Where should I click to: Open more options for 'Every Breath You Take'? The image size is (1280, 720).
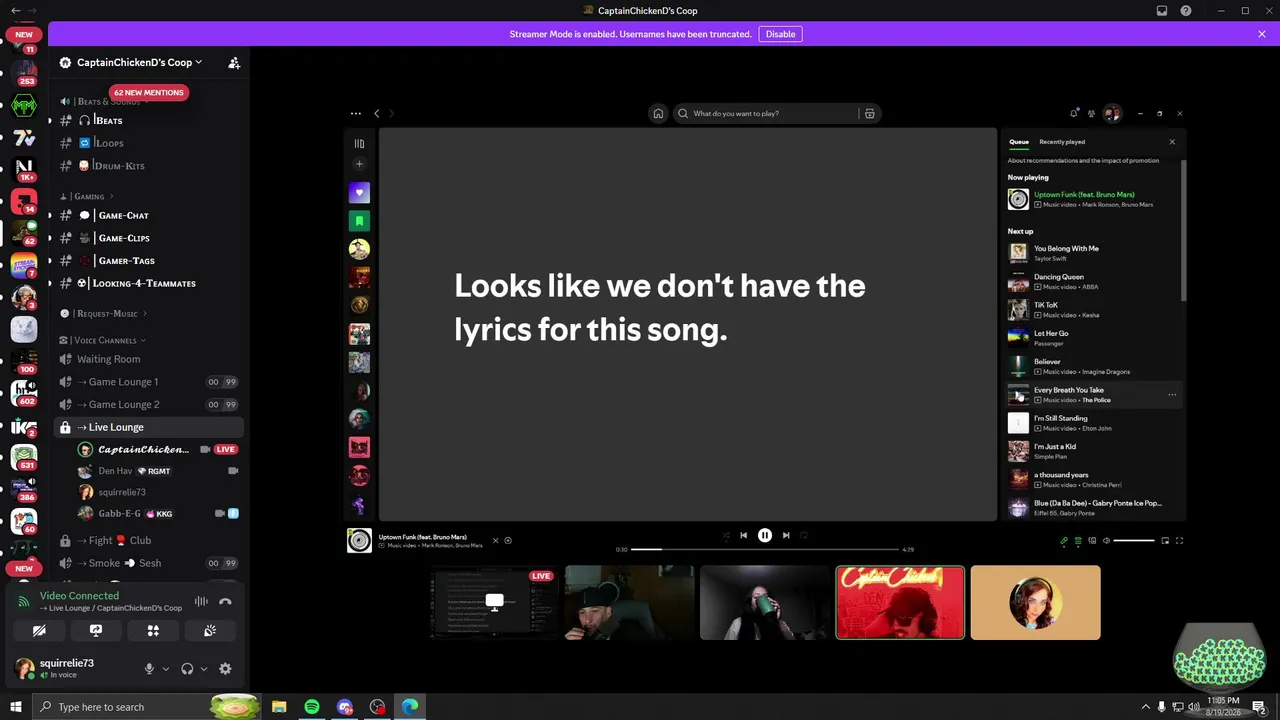(x=1172, y=395)
